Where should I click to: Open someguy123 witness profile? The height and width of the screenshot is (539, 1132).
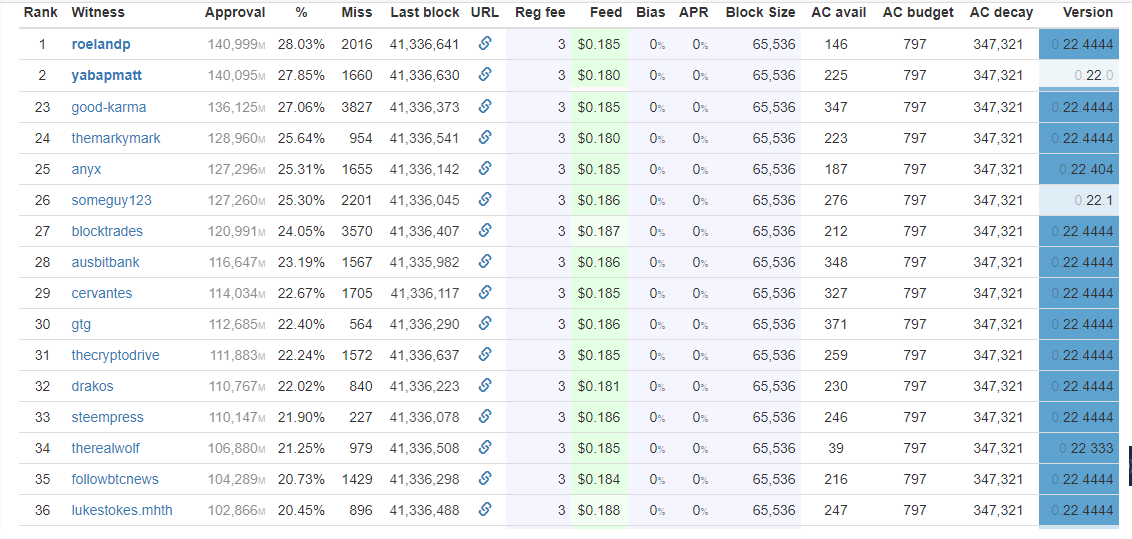click(x=111, y=200)
